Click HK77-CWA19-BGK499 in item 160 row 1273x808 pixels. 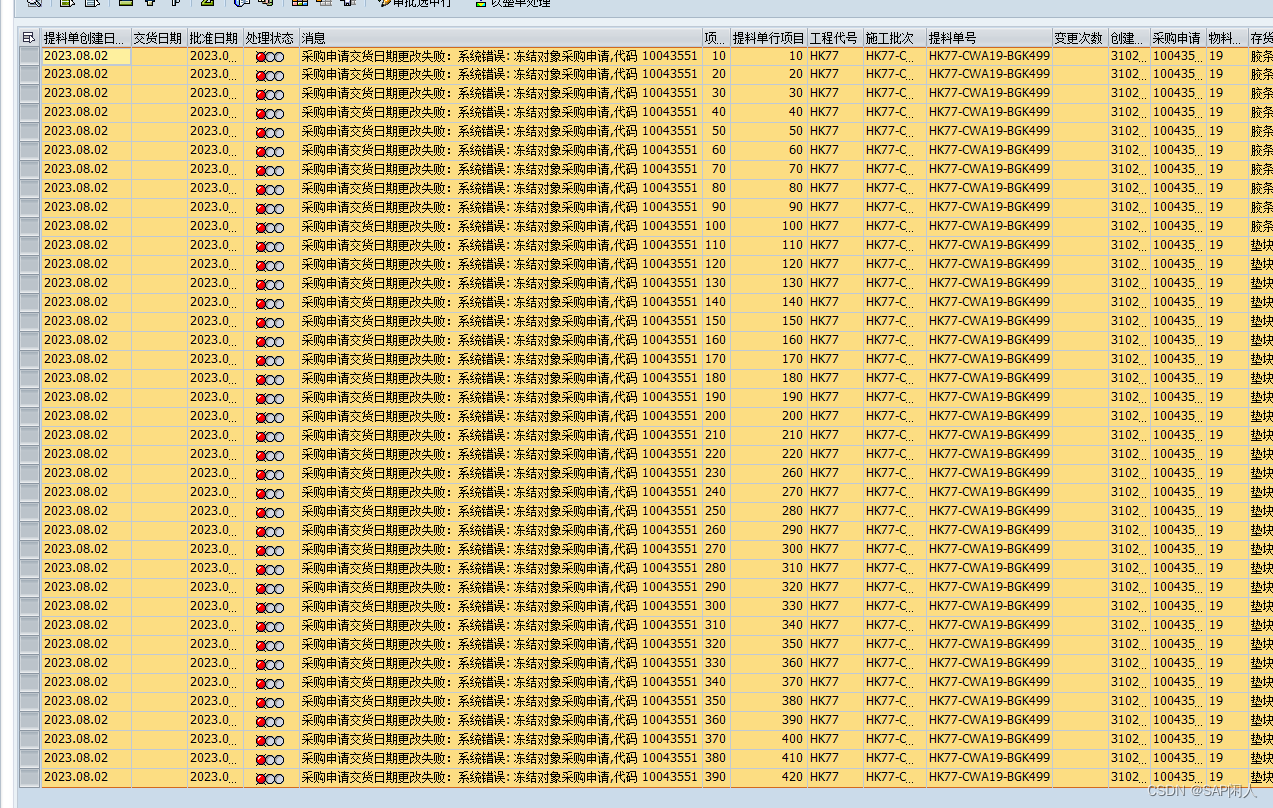[989, 340]
